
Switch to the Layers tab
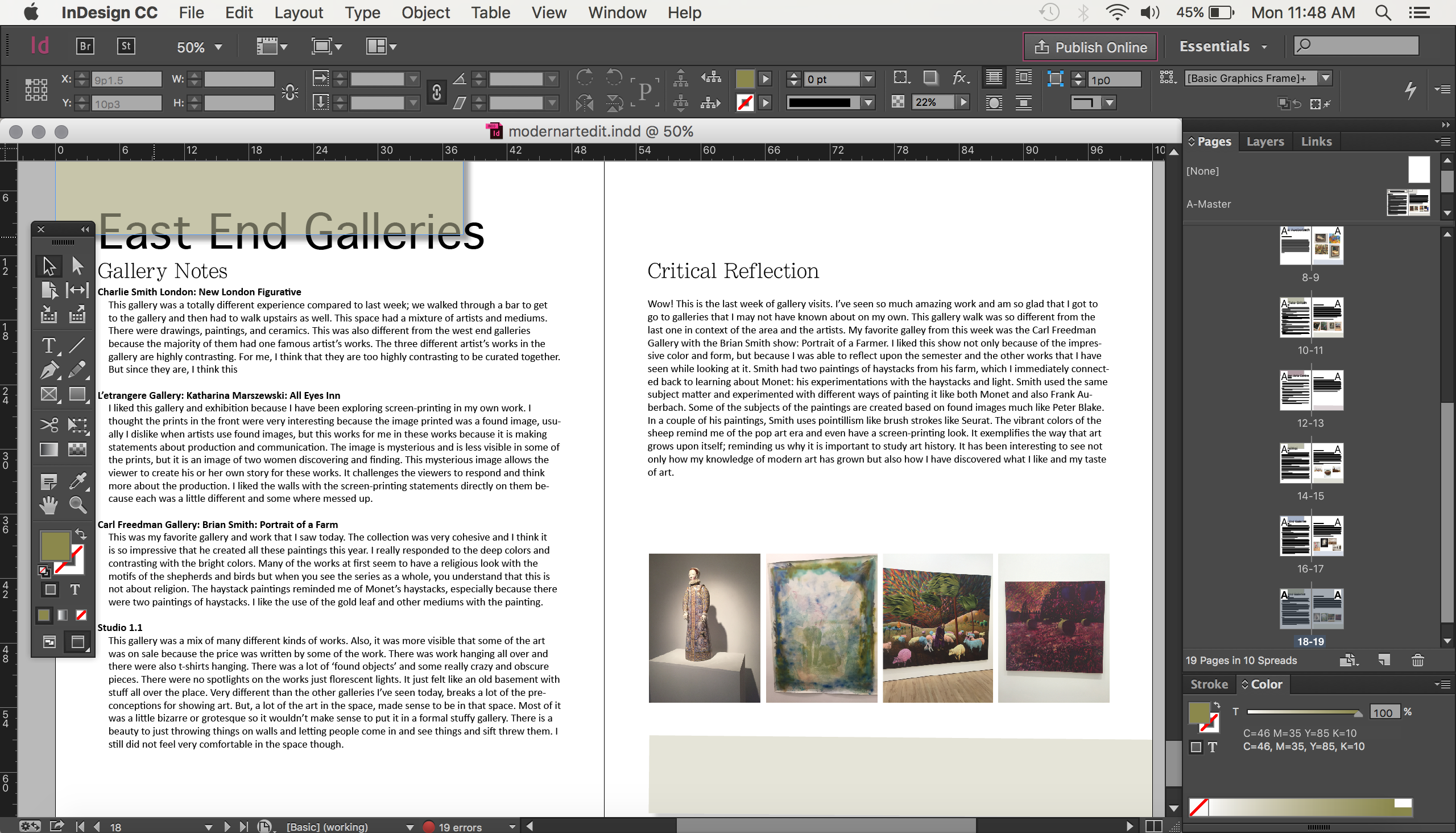[1264, 141]
